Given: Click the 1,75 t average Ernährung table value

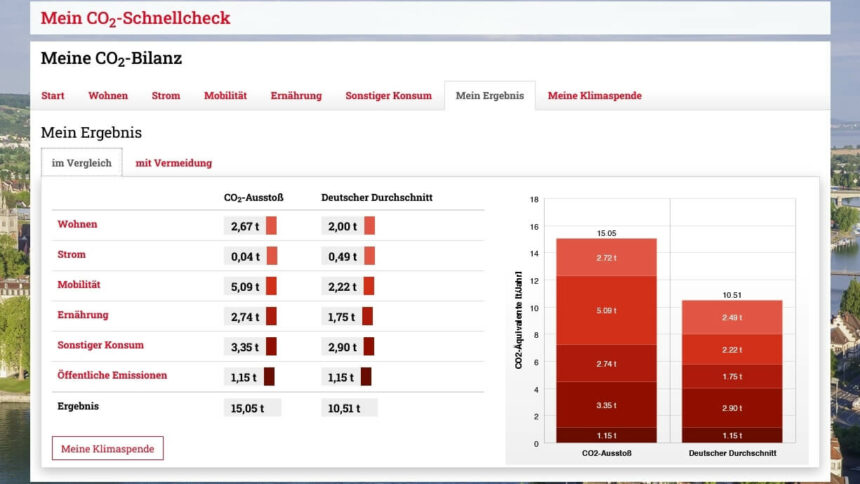Looking at the screenshot, I should pos(341,317).
